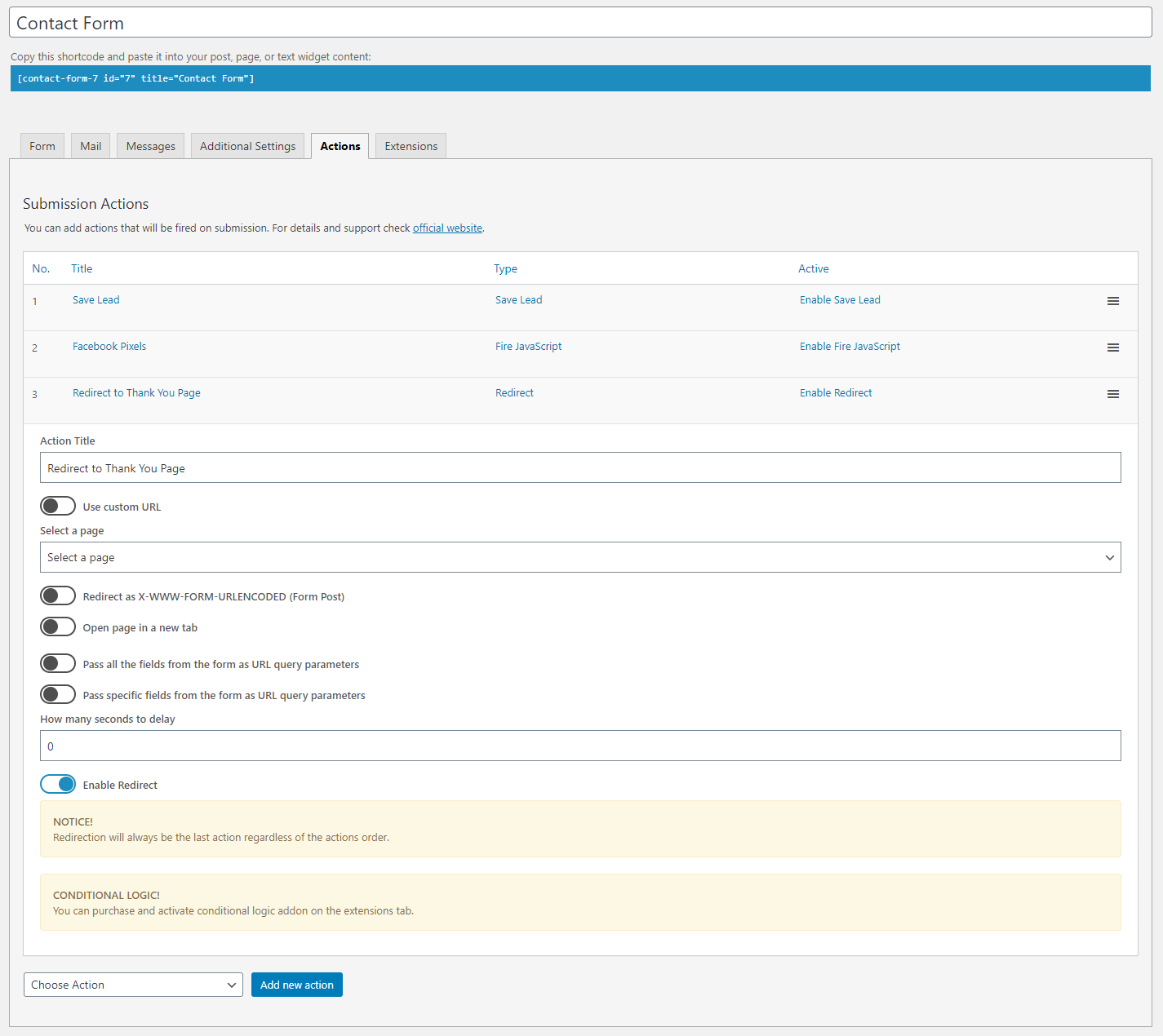Viewport: 1163px width, 1036px height.
Task: Enable Redirect as X-WWW-FORM-URLENCODED switch
Action: 58,595
